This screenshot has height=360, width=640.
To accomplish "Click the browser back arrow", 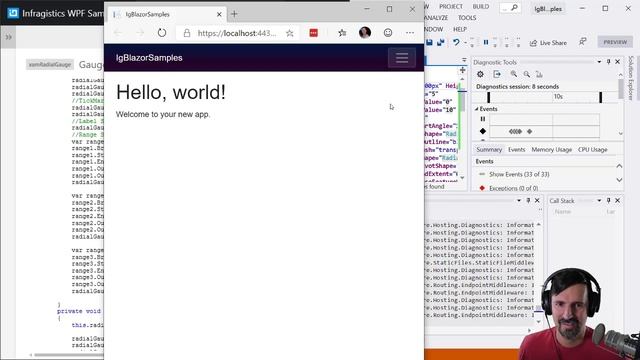I will 118,33.
